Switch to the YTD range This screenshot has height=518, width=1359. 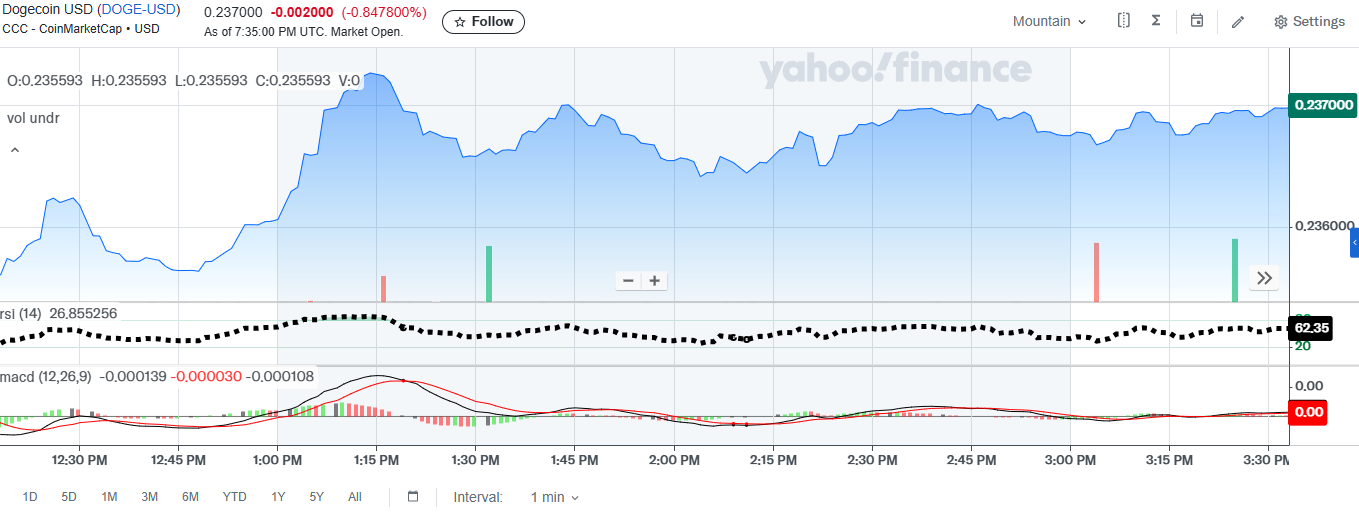click(x=234, y=497)
